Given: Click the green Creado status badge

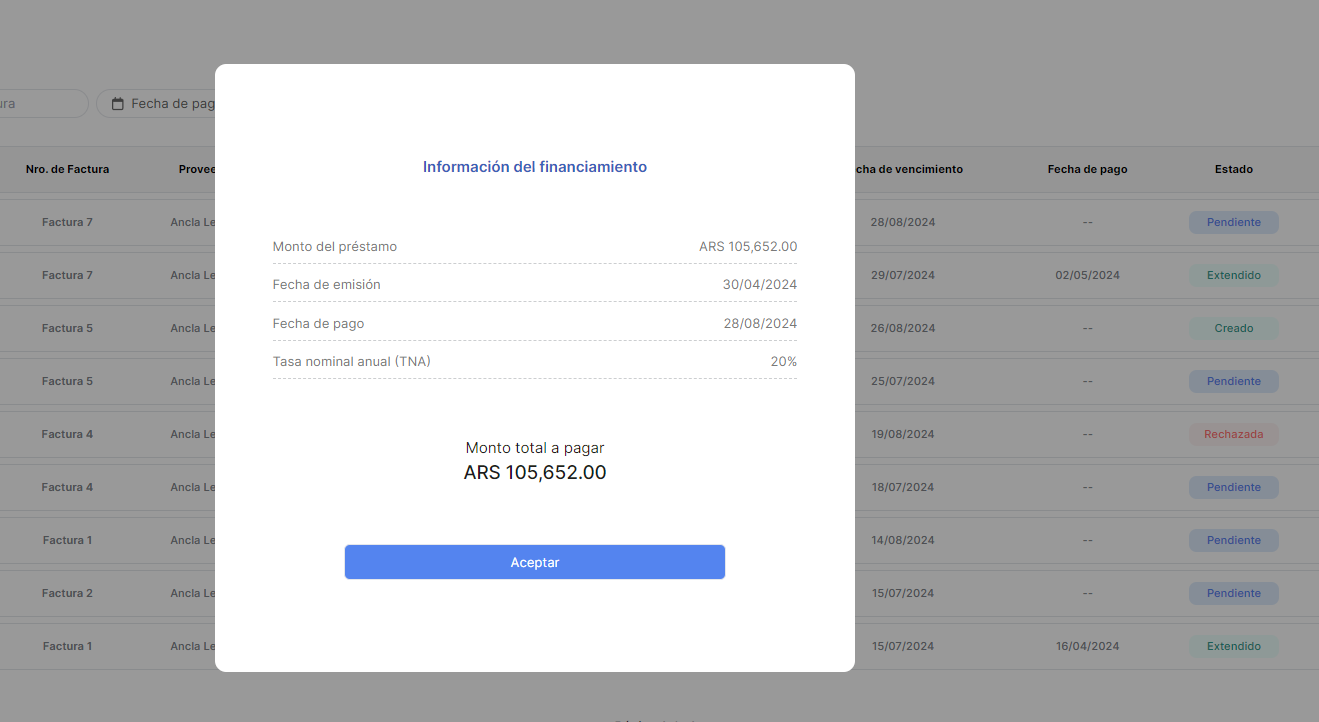Looking at the screenshot, I should pos(1233,328).
